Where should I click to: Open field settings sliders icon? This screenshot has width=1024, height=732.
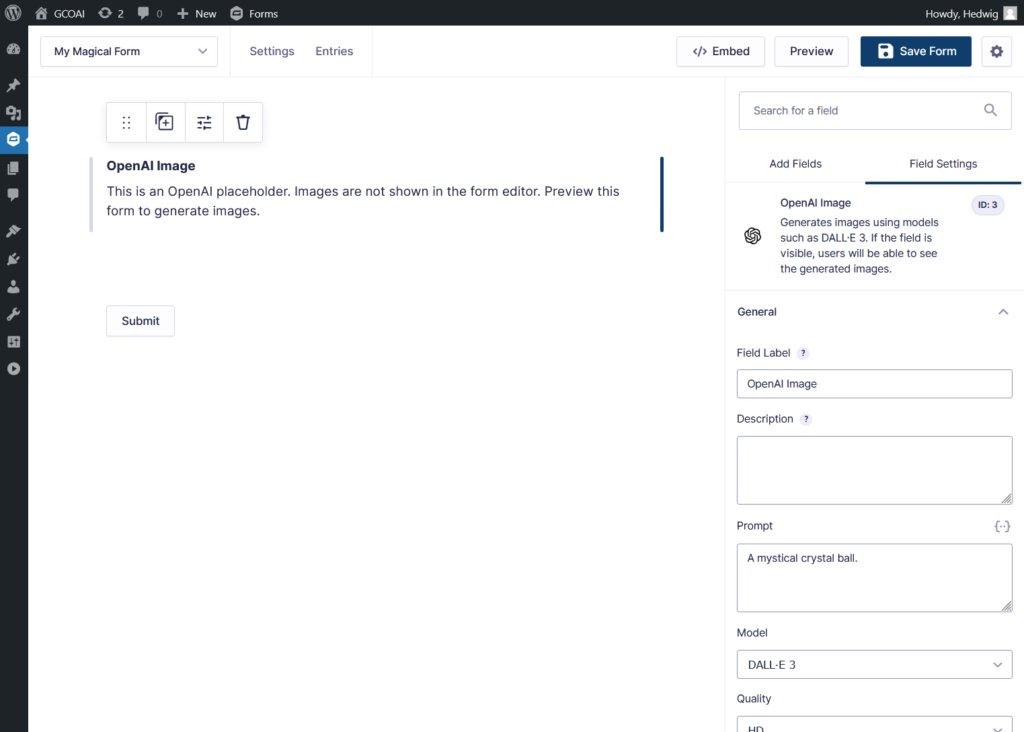click(x=204, y=122)
